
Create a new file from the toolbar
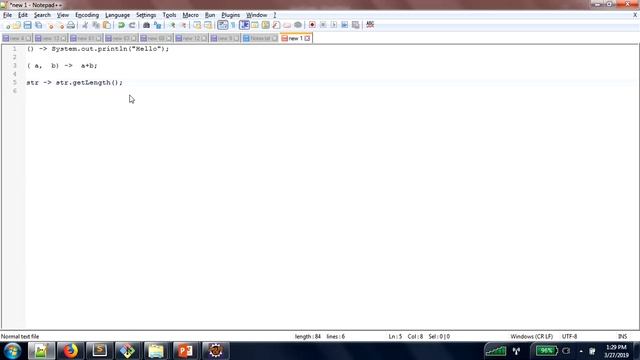(7, 25)
